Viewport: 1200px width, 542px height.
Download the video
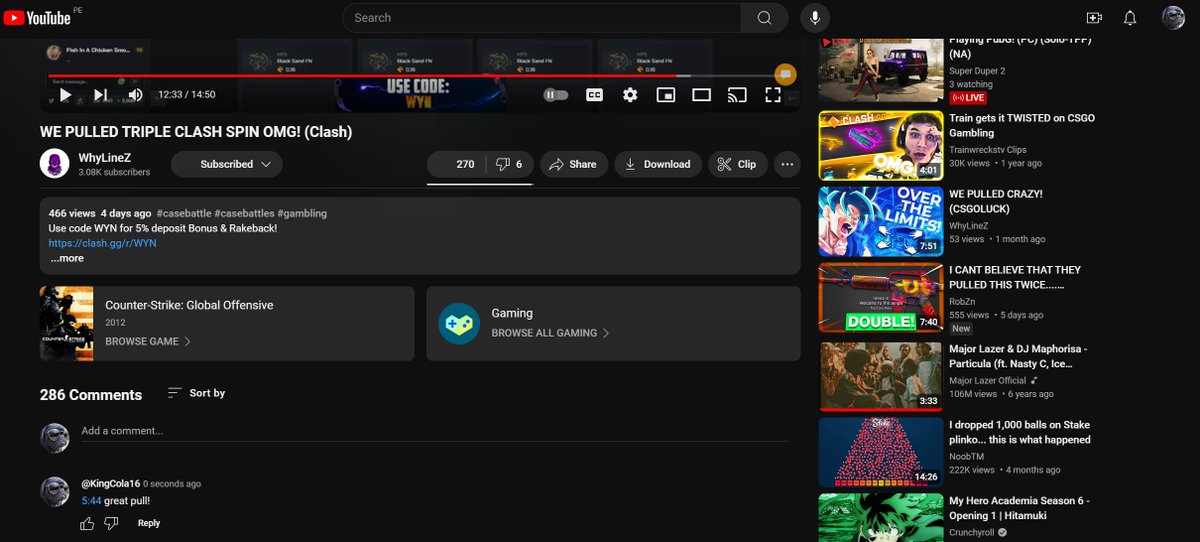coord(658,164)
